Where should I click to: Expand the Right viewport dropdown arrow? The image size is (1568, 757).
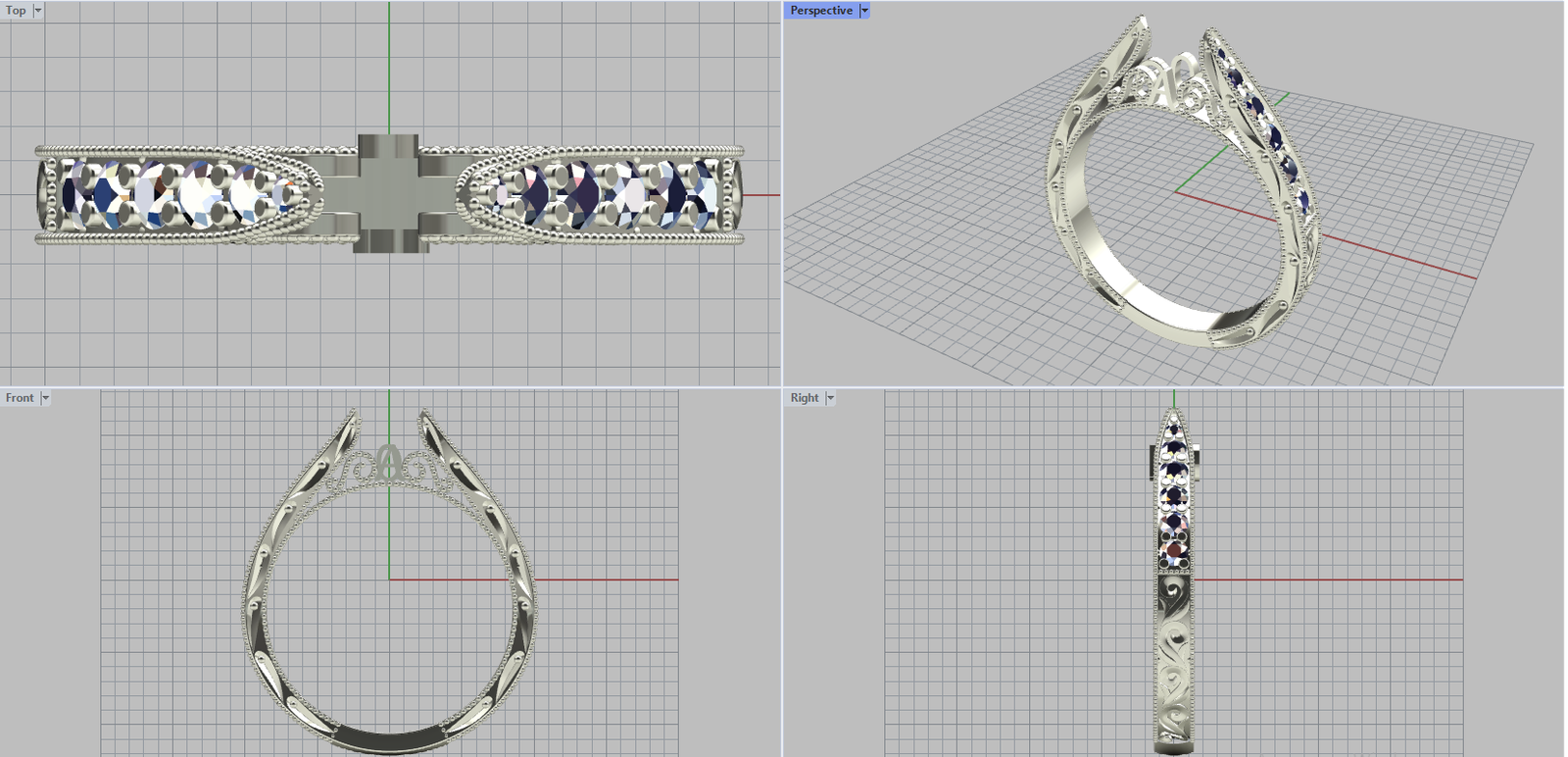pos(830,397)
